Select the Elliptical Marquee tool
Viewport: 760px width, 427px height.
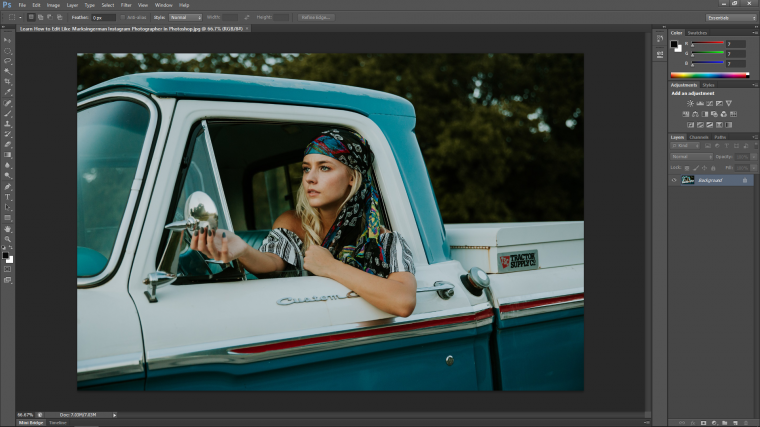point(7,51)
